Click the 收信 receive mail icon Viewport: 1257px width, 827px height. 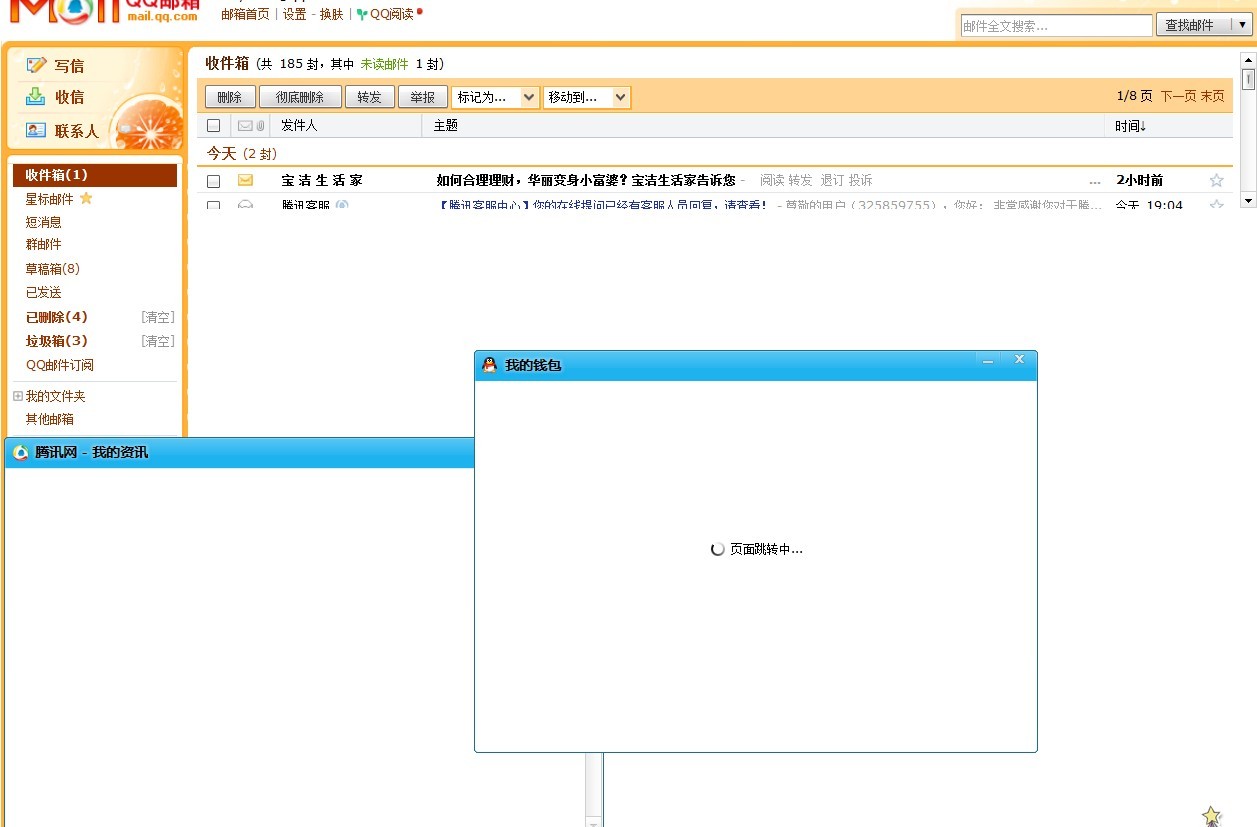36,96
